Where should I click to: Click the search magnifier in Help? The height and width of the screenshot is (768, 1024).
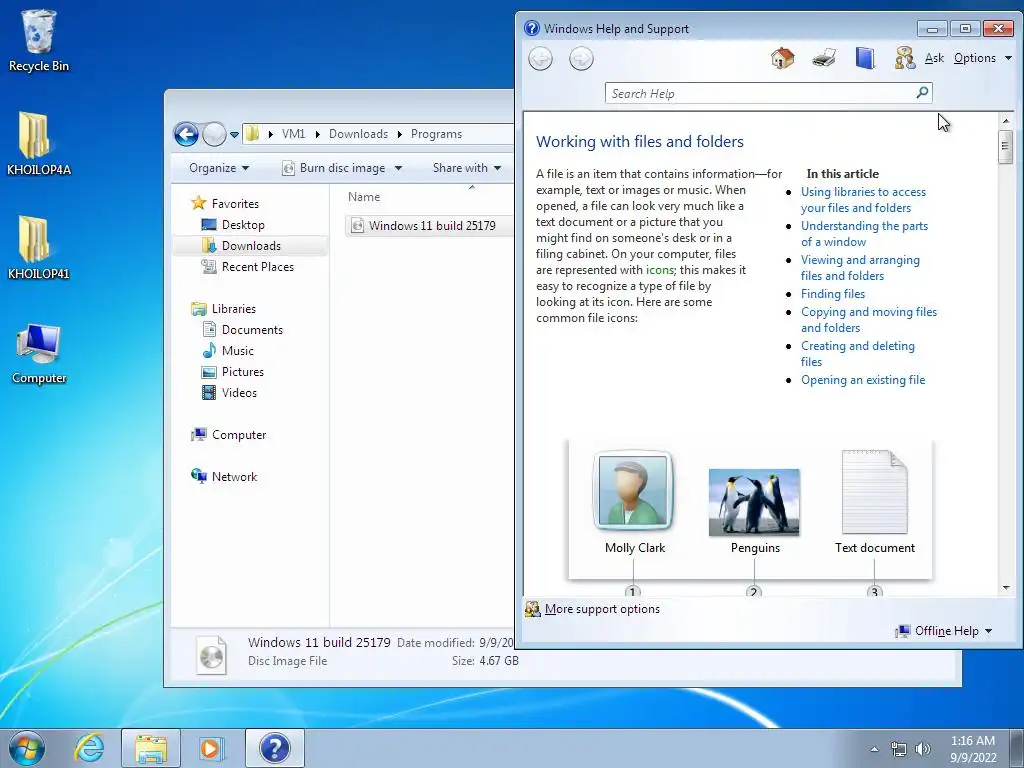[x=922, y=93]
